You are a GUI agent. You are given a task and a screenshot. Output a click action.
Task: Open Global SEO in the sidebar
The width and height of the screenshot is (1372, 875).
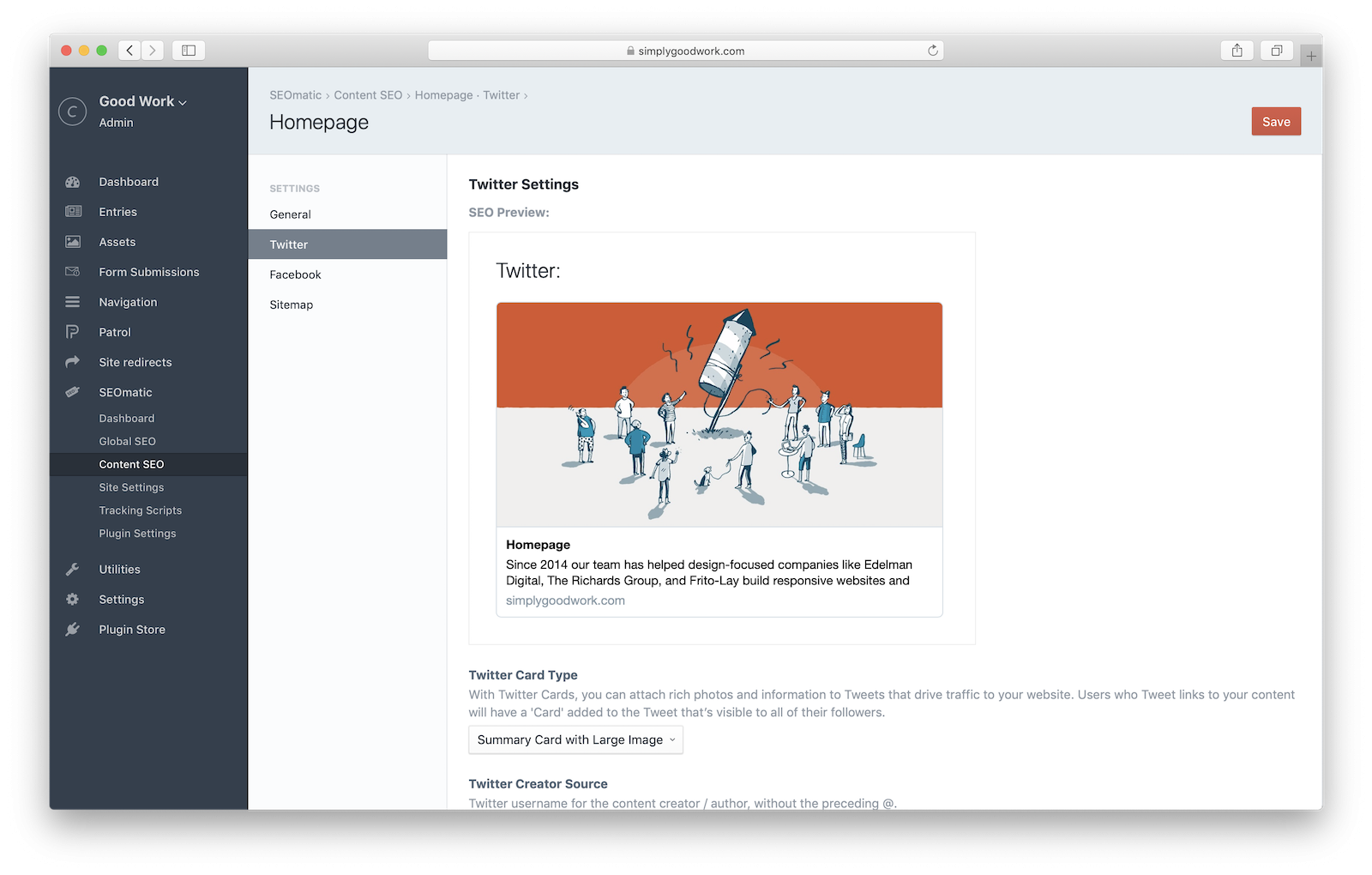pos(127,441)
